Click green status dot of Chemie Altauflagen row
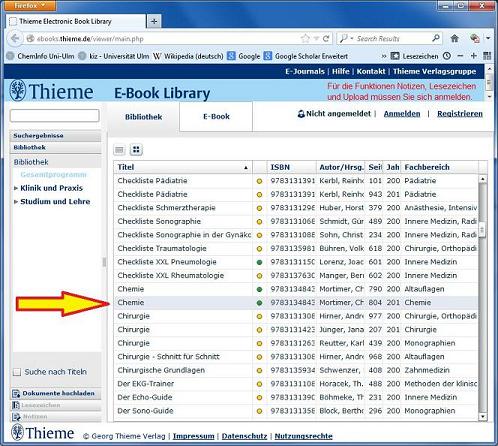This screenshot has height=446, width=498. coord(259,289)
